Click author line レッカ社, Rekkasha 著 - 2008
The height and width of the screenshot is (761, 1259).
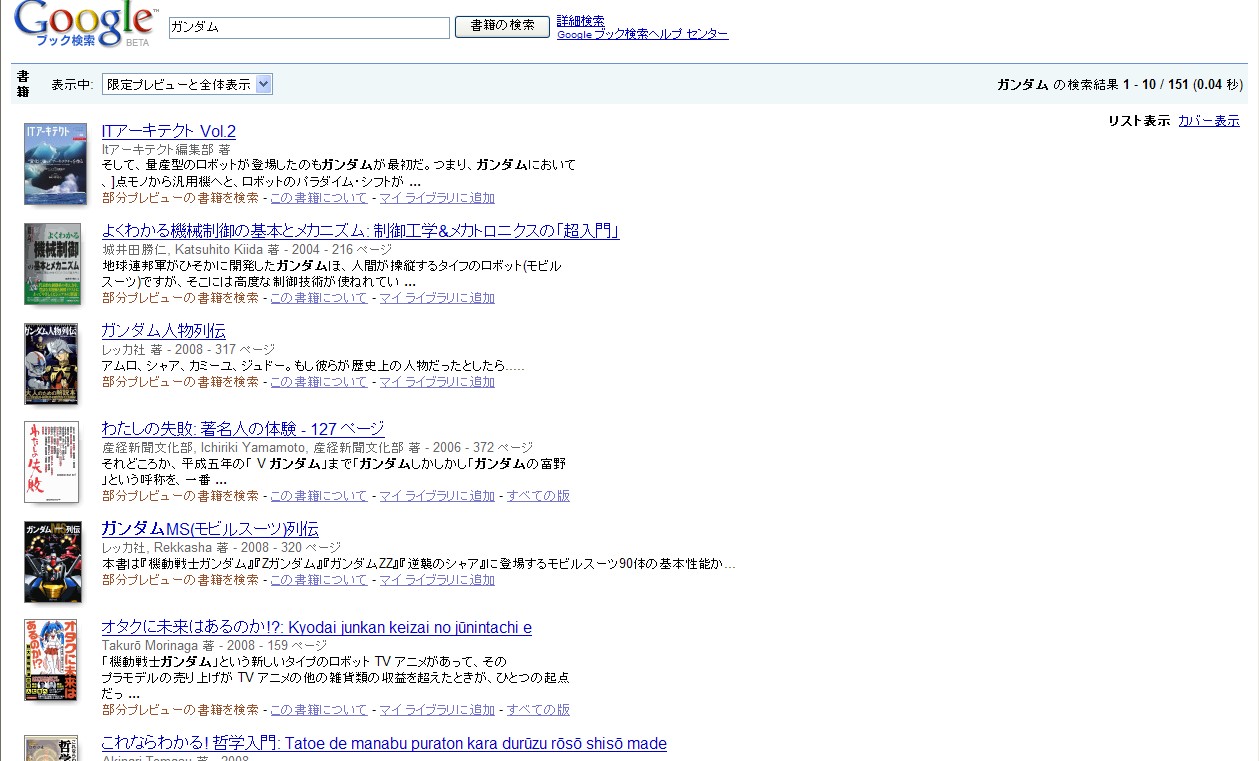pyautogui.click(x=221, y=548)
